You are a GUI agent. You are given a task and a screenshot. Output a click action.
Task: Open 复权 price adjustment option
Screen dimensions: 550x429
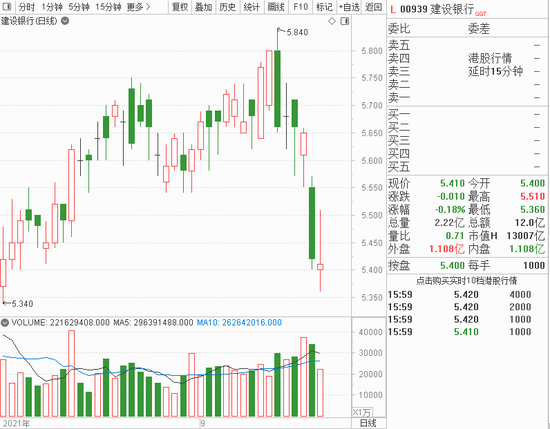pos(180,7)
